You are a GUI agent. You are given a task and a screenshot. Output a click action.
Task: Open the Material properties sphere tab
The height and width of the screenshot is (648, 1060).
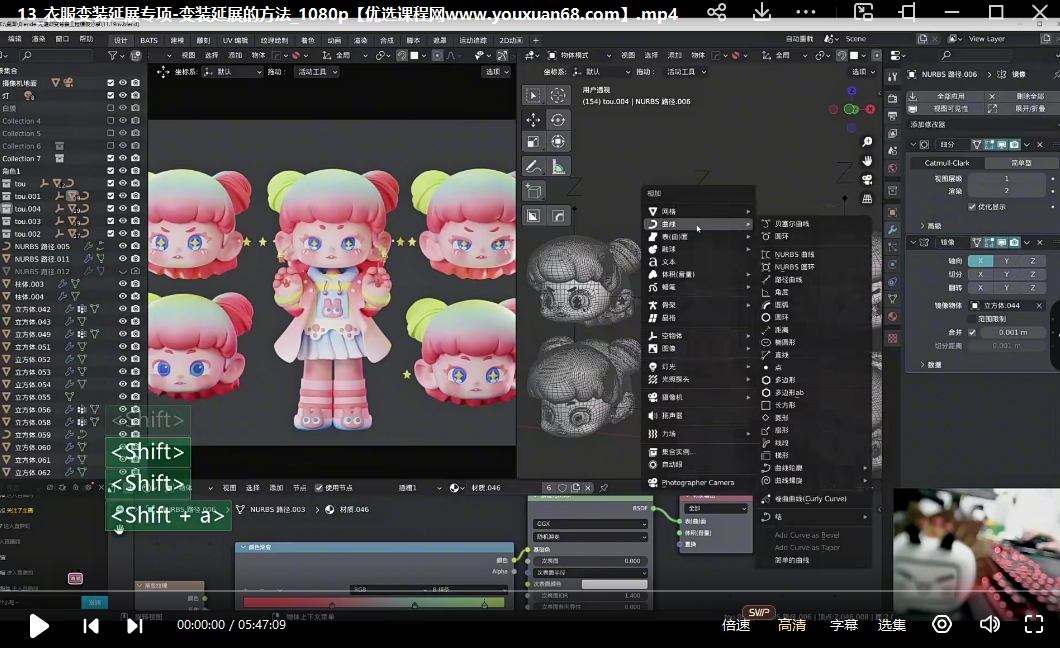click(892, 316)
